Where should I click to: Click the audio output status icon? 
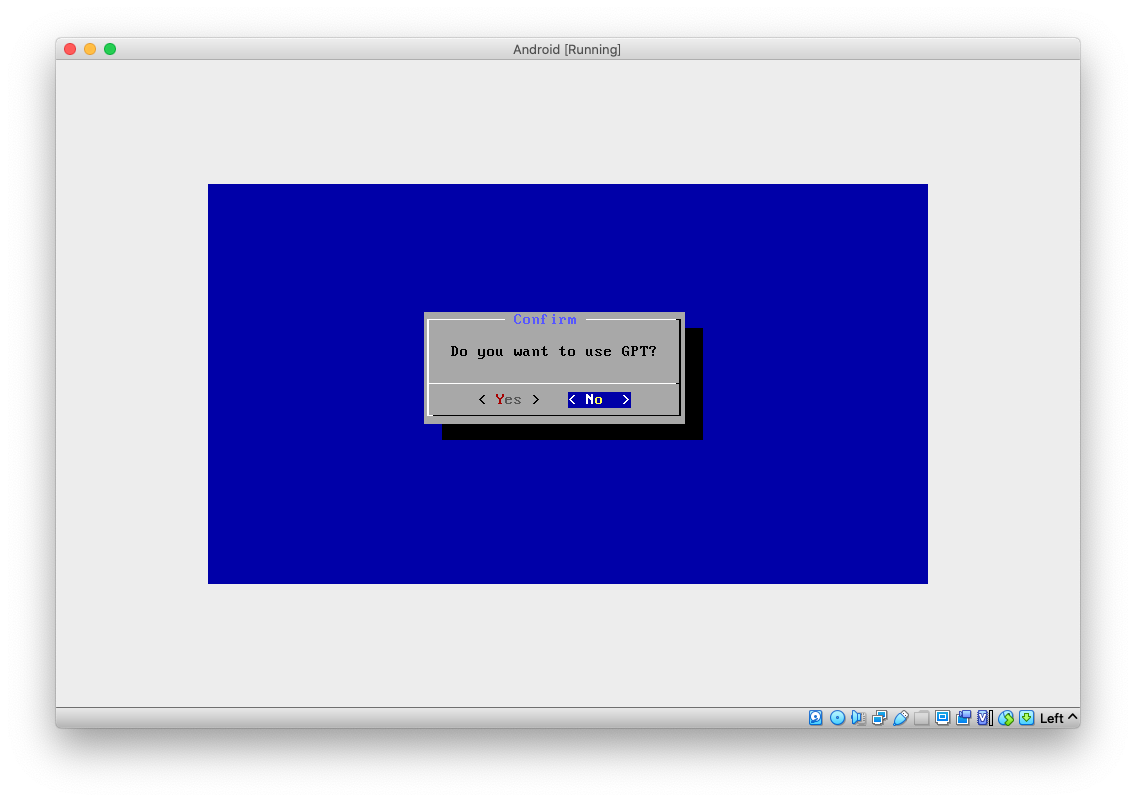point(858,717)
